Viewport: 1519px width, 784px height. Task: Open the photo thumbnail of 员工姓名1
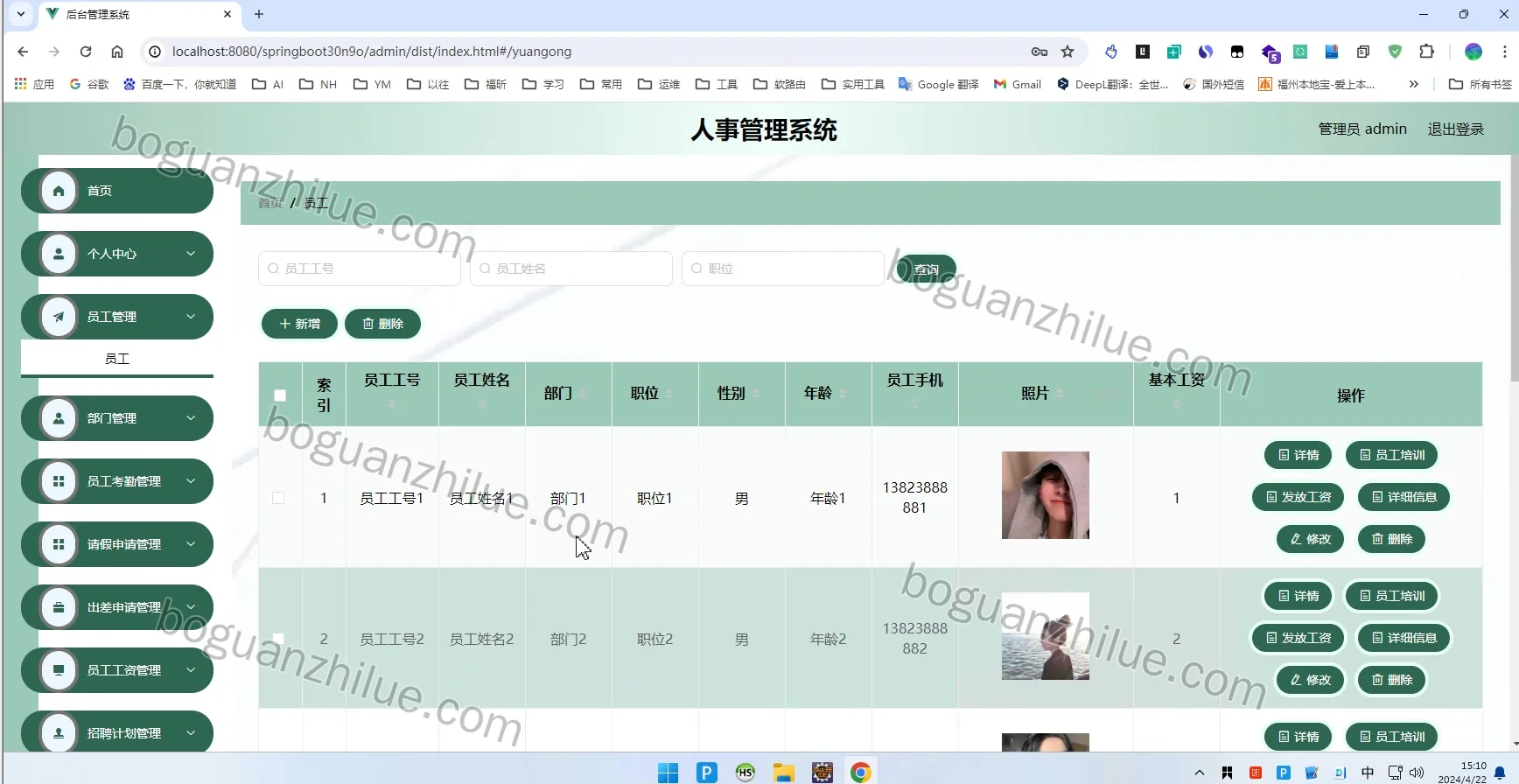(1046, 495)
